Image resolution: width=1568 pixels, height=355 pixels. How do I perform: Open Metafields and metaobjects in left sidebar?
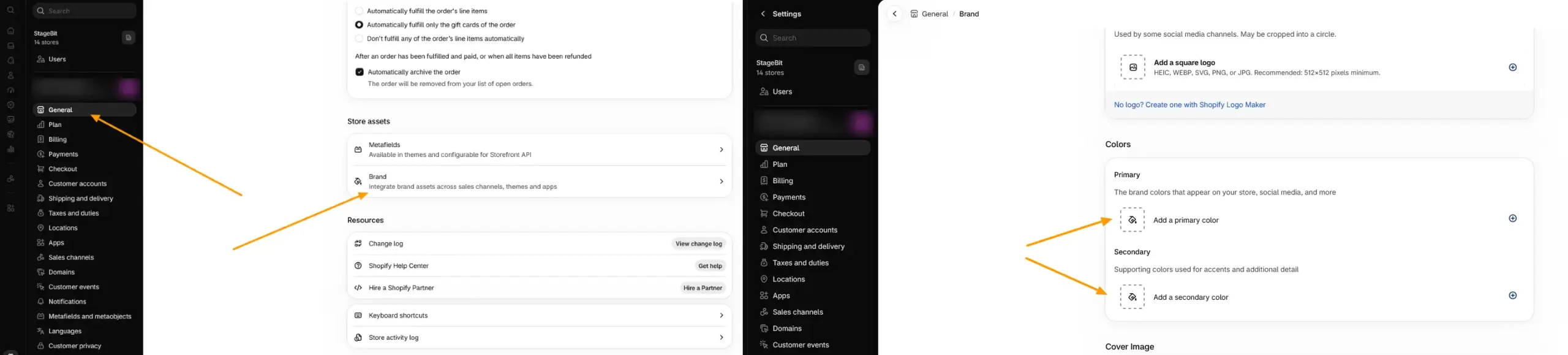tap(85, 316)
